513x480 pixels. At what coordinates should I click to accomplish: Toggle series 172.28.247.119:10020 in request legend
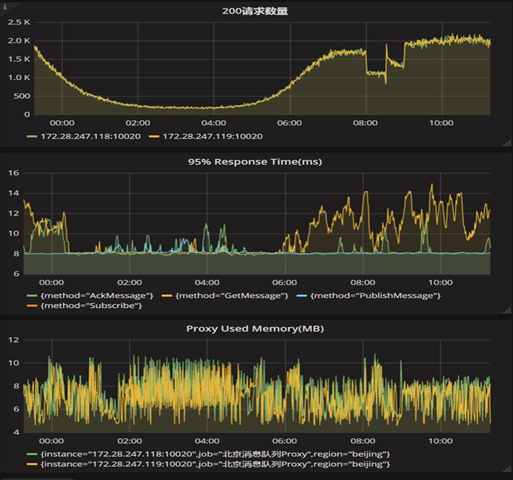click(x=213, y=136)
